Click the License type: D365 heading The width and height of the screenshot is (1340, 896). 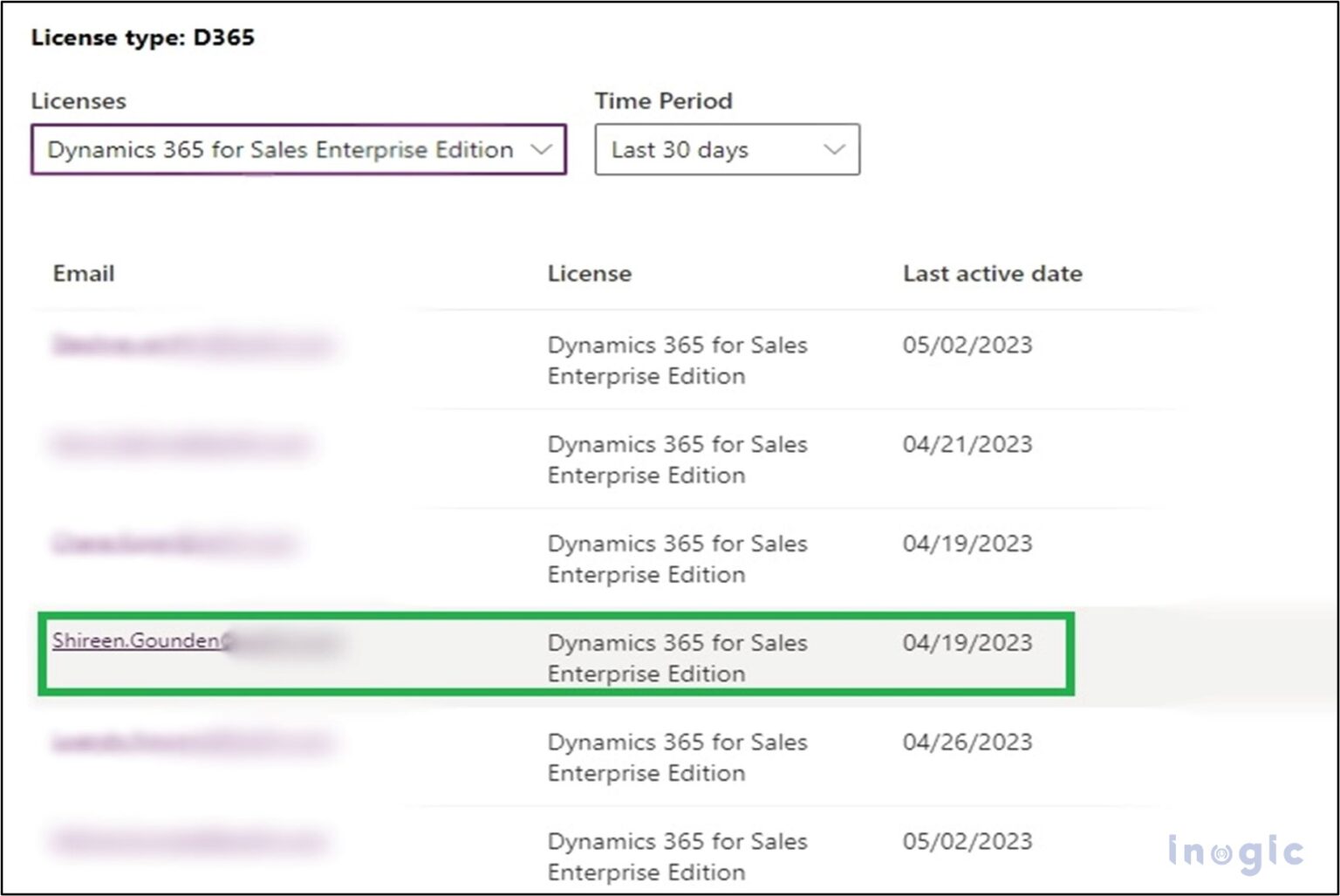[142, 38]
